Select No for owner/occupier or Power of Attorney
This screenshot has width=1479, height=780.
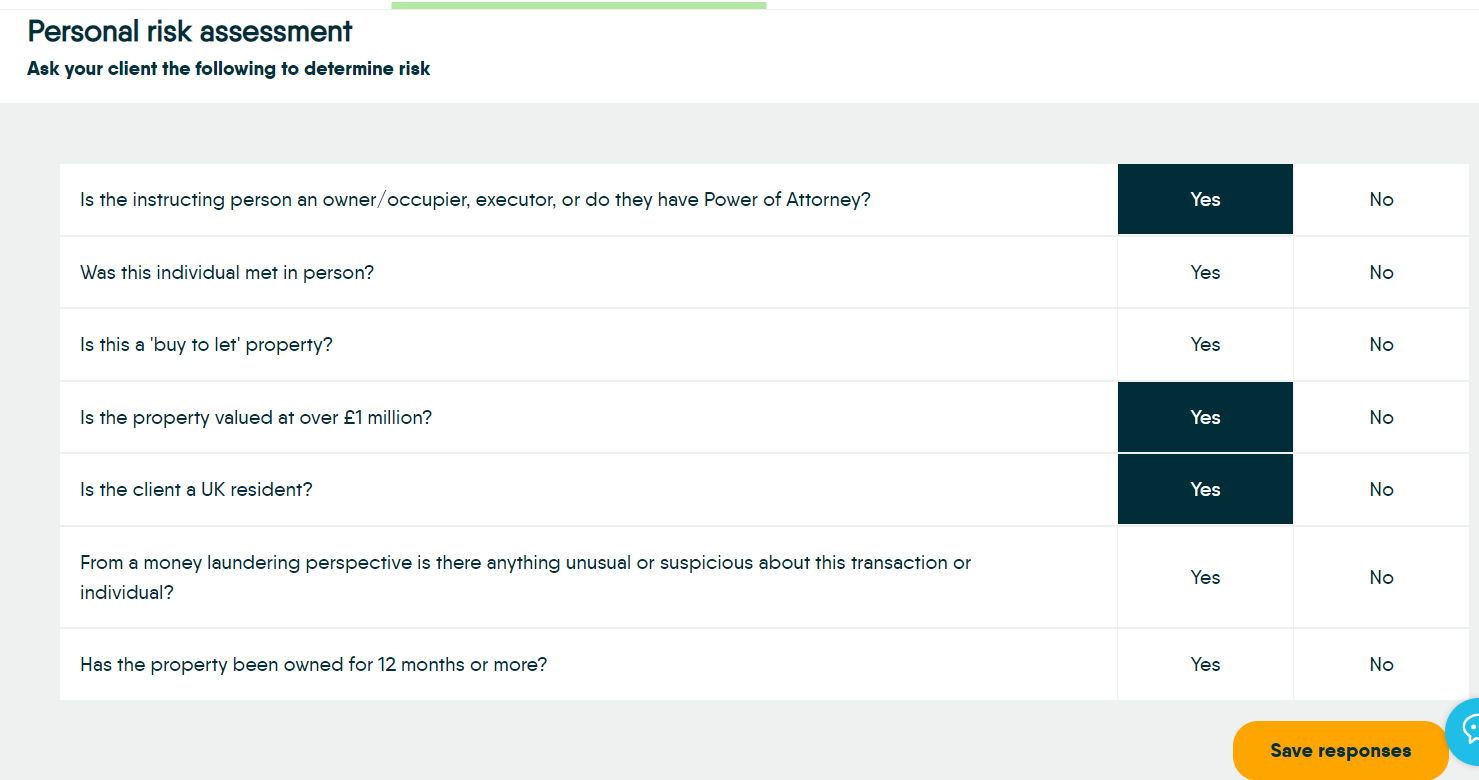pyautogui.click(x=1381, y=199)
